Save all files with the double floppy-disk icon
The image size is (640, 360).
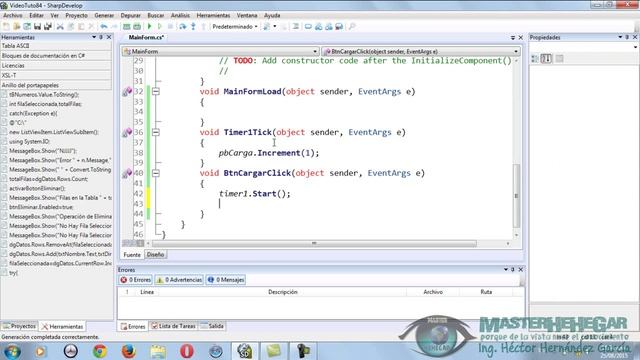(48, 27)
